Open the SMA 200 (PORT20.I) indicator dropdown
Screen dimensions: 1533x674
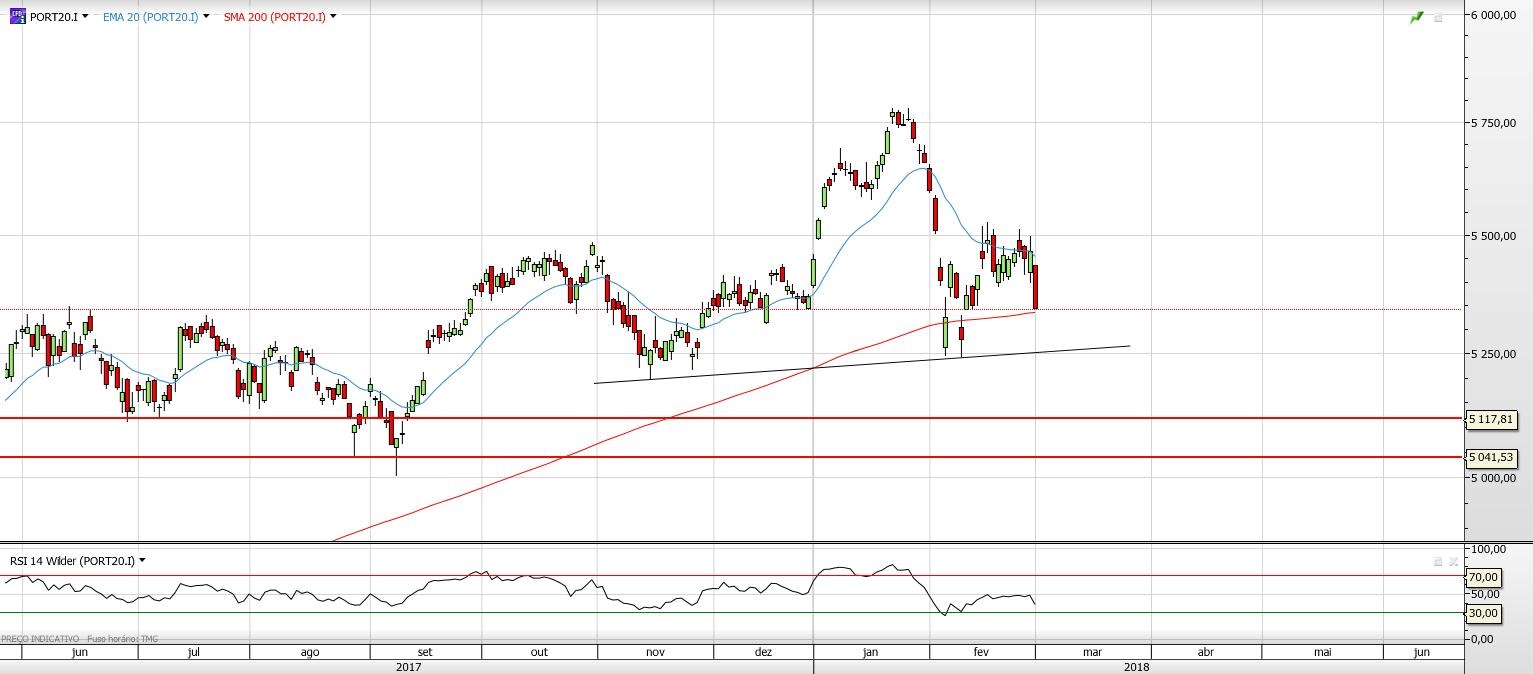[333, 17]
